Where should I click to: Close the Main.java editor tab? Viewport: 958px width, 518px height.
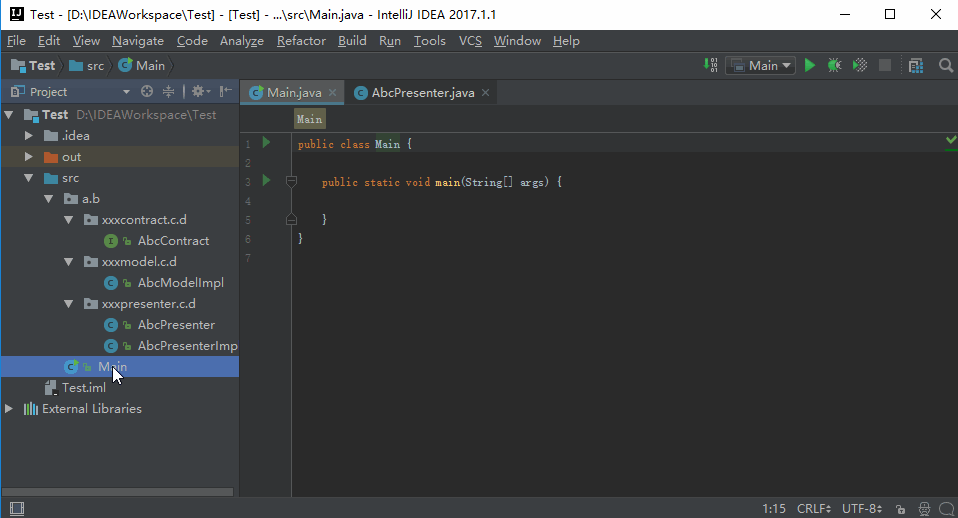coord(332,92)
